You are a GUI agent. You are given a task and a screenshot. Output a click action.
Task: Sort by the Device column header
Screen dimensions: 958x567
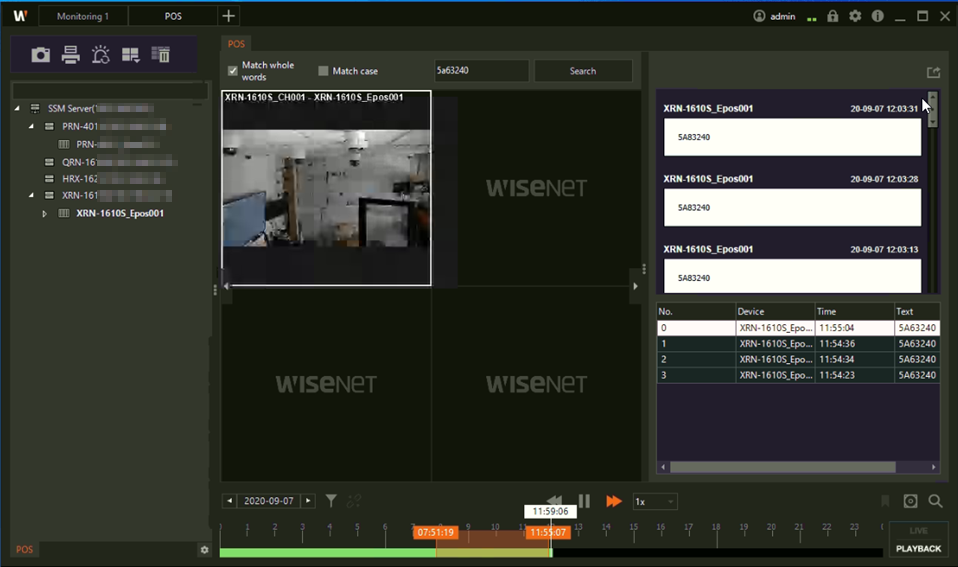[775, 312]
